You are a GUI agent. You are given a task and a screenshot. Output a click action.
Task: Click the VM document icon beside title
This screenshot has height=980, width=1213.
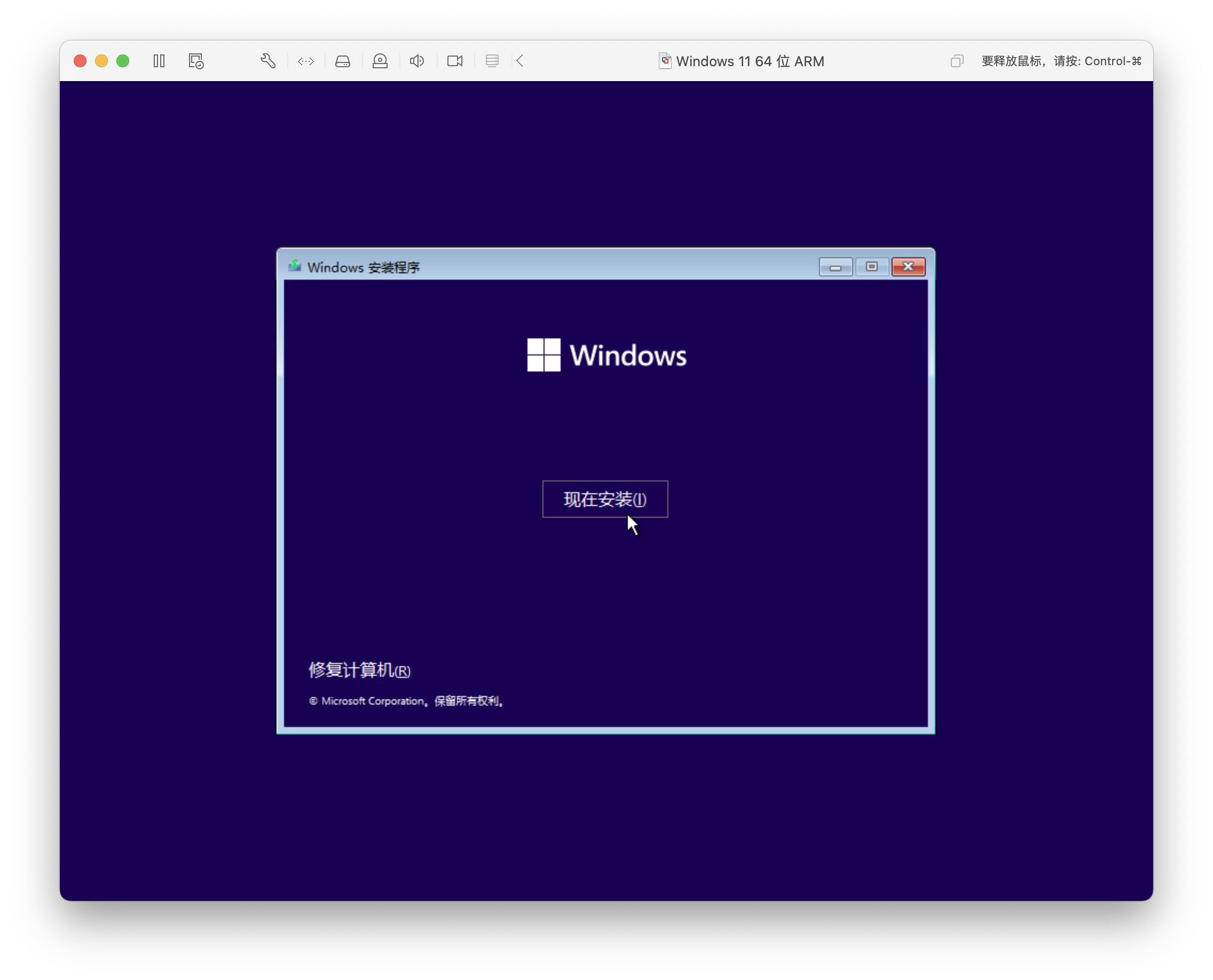(665, 61)
